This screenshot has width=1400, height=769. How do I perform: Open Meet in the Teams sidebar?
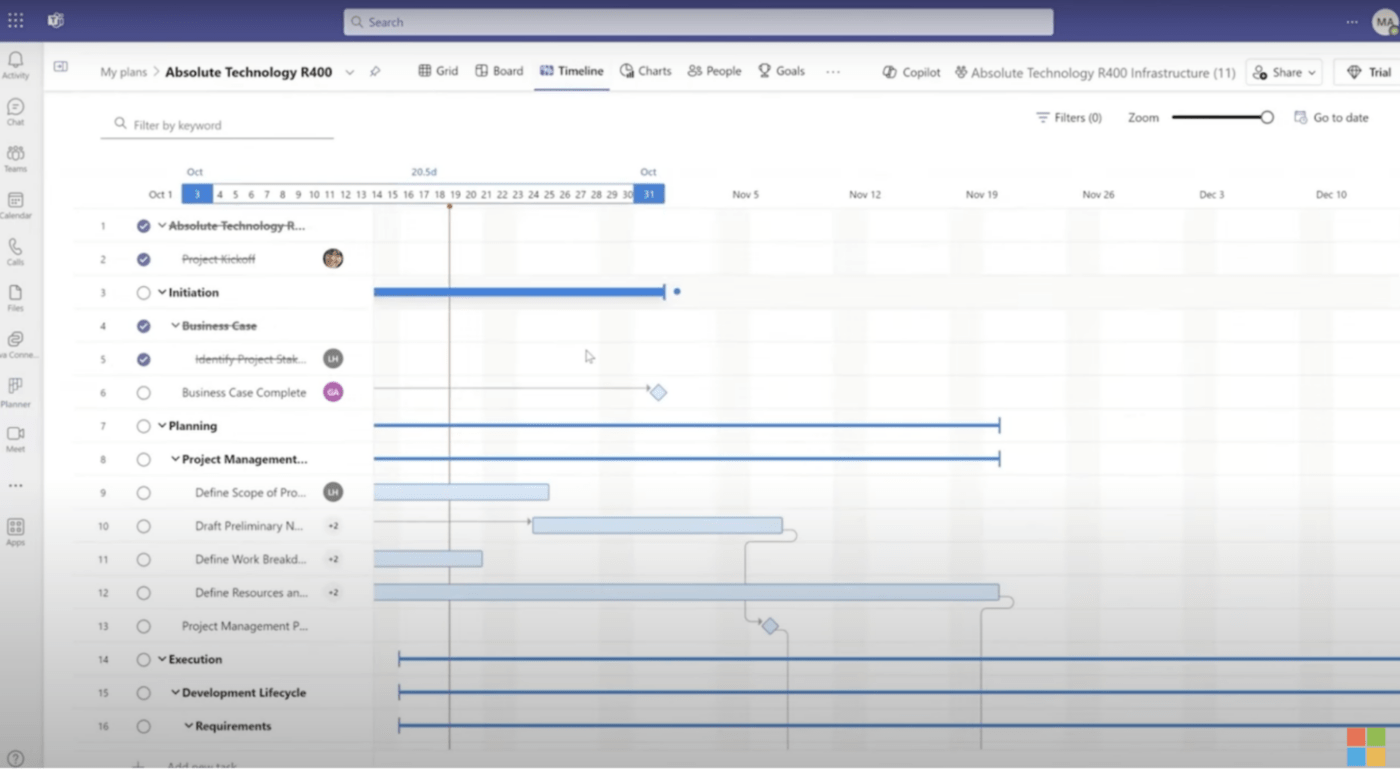tap(15, 439)
